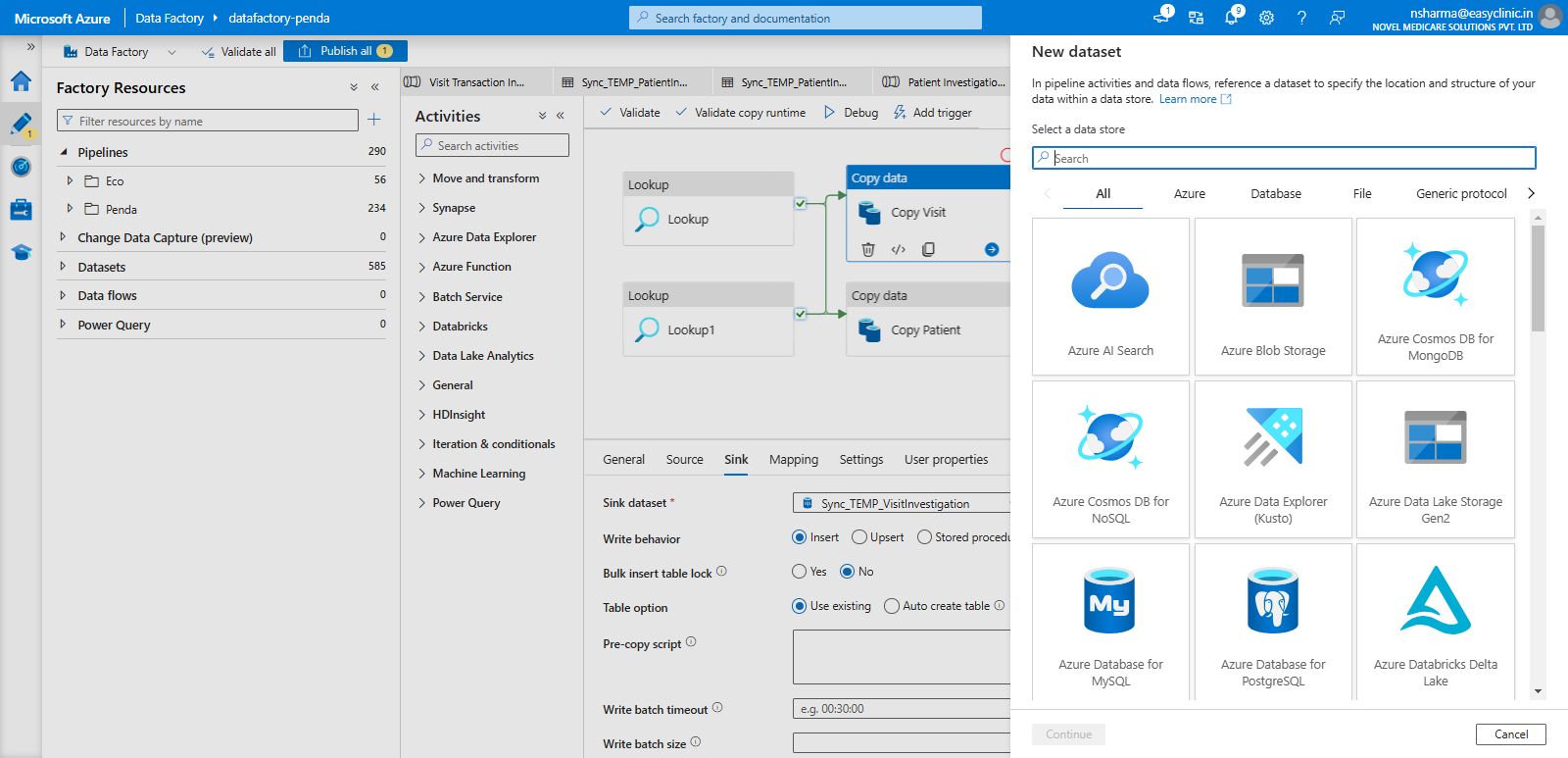Viewport: 1568px width, 758px height.
Task: Select Yes for Bulk insert table lock
Action: pyautogui.click(x=800, y=572)
